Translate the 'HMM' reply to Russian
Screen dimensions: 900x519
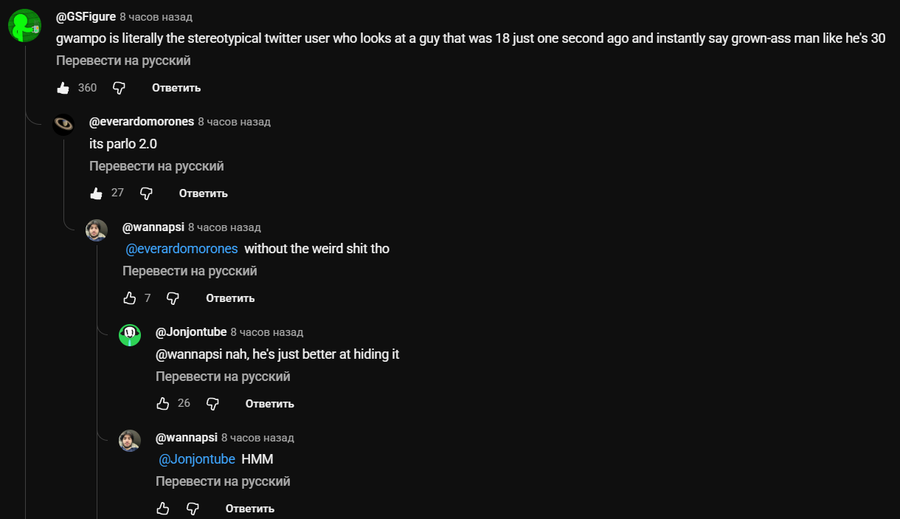tap(223, 482)
